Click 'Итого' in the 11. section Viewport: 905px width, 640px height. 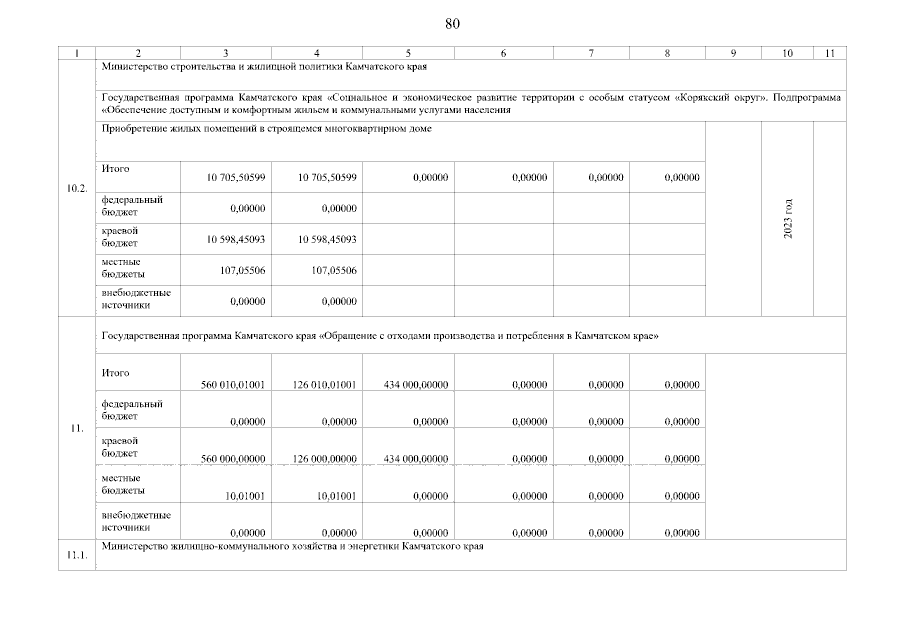click(115, 373)
